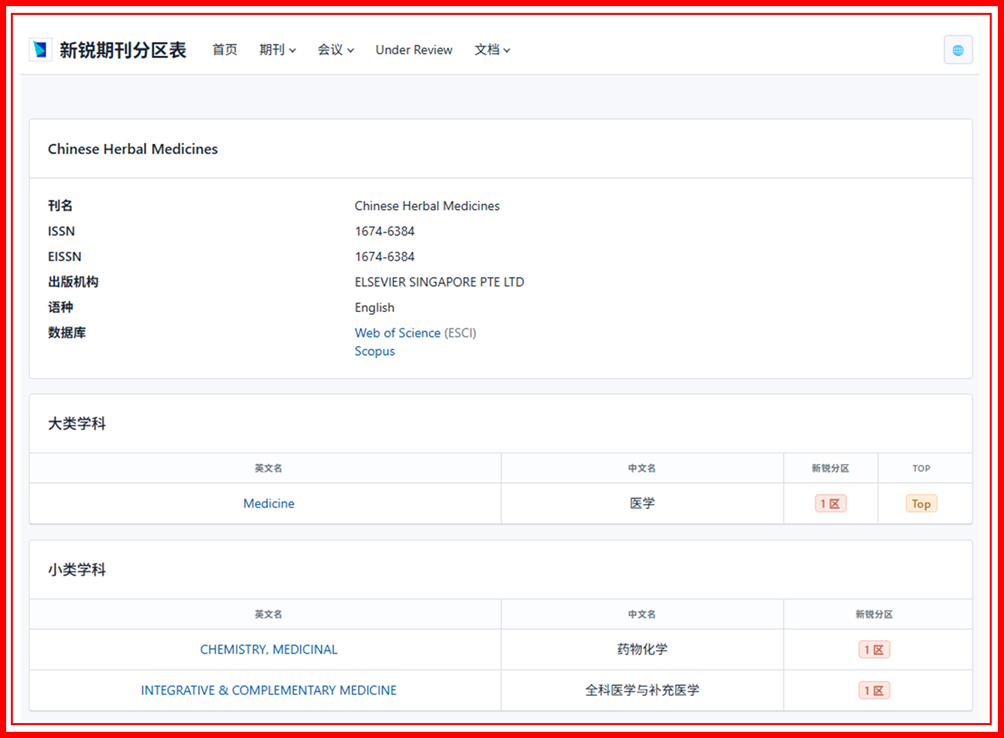This screenshot has height=738, width=1004.
Task: Click the 新锐期刊分区表 site title
Action: [123, 50]
